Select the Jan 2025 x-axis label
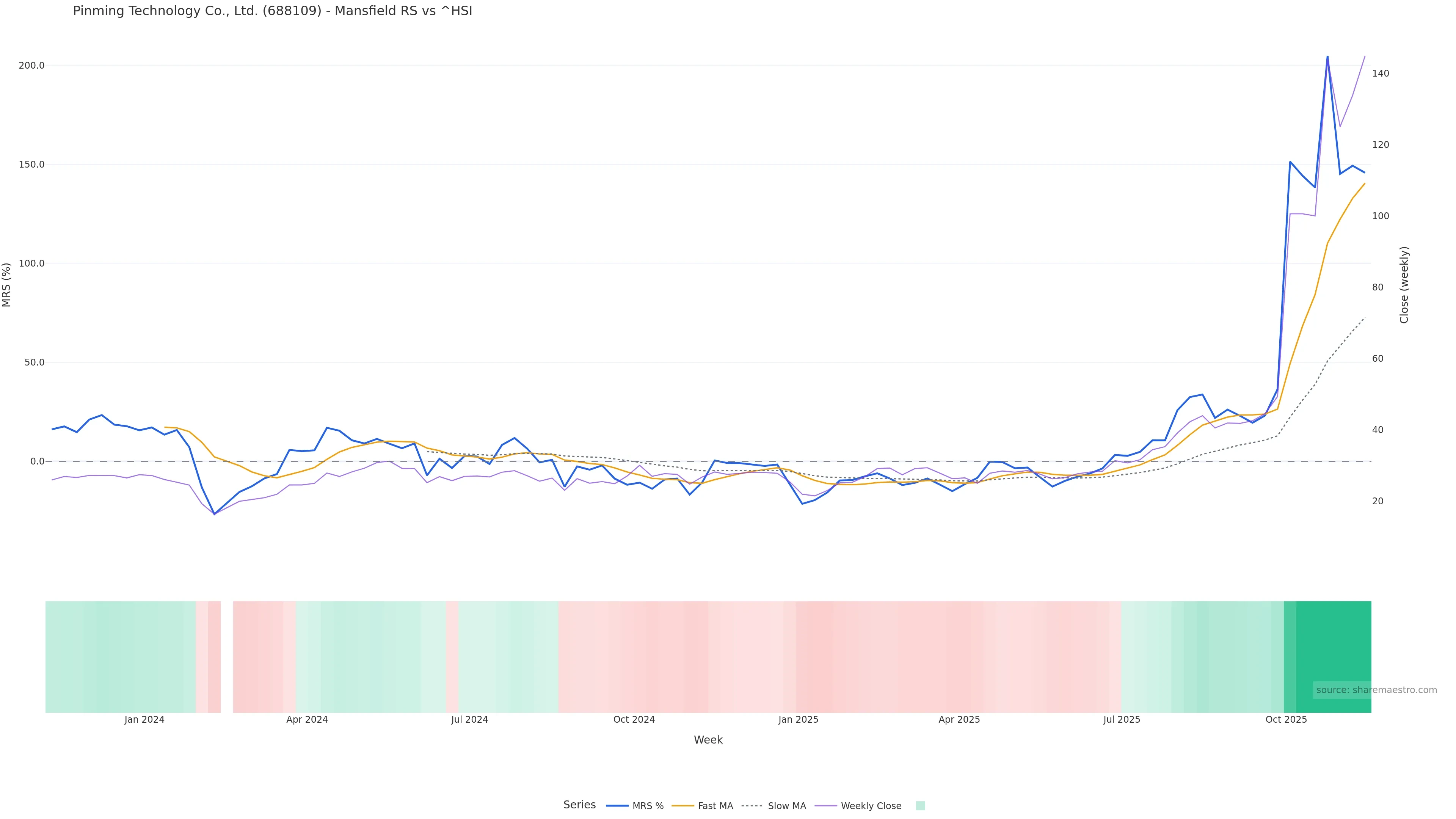Screen dimensions: 1456x819 798,720
